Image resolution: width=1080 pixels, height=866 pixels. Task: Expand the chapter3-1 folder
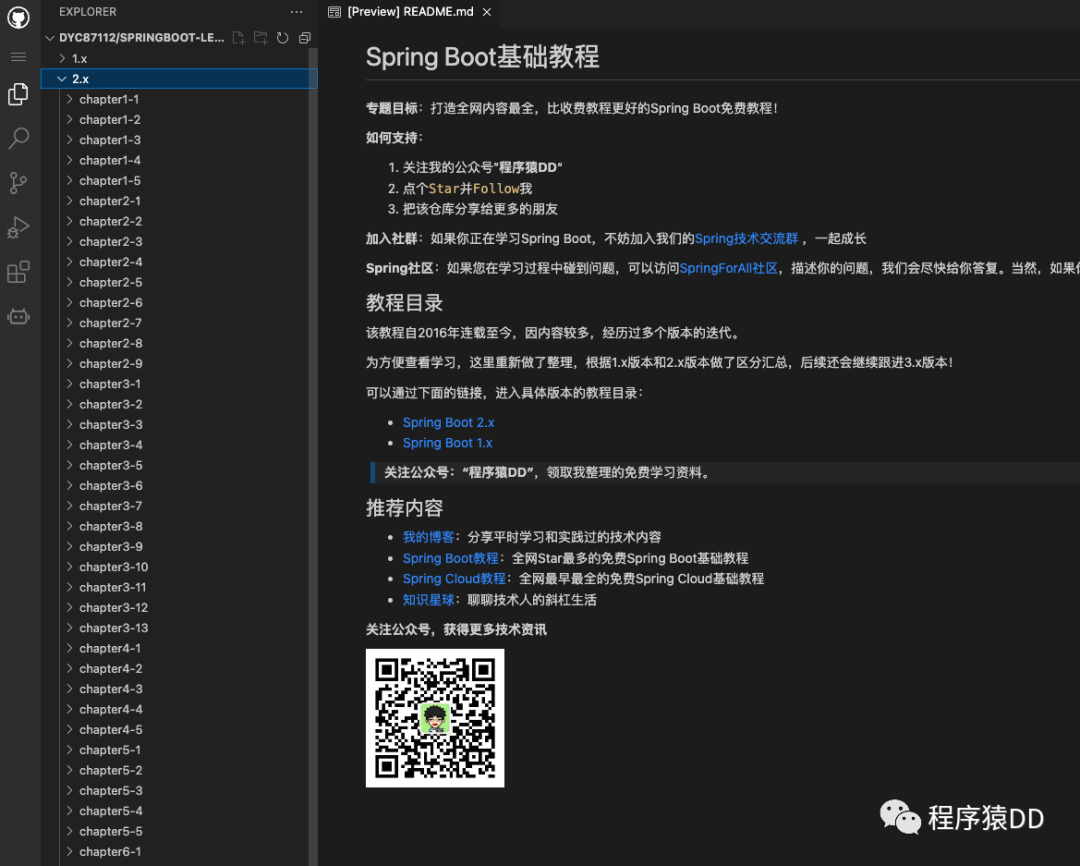[70, 384]
